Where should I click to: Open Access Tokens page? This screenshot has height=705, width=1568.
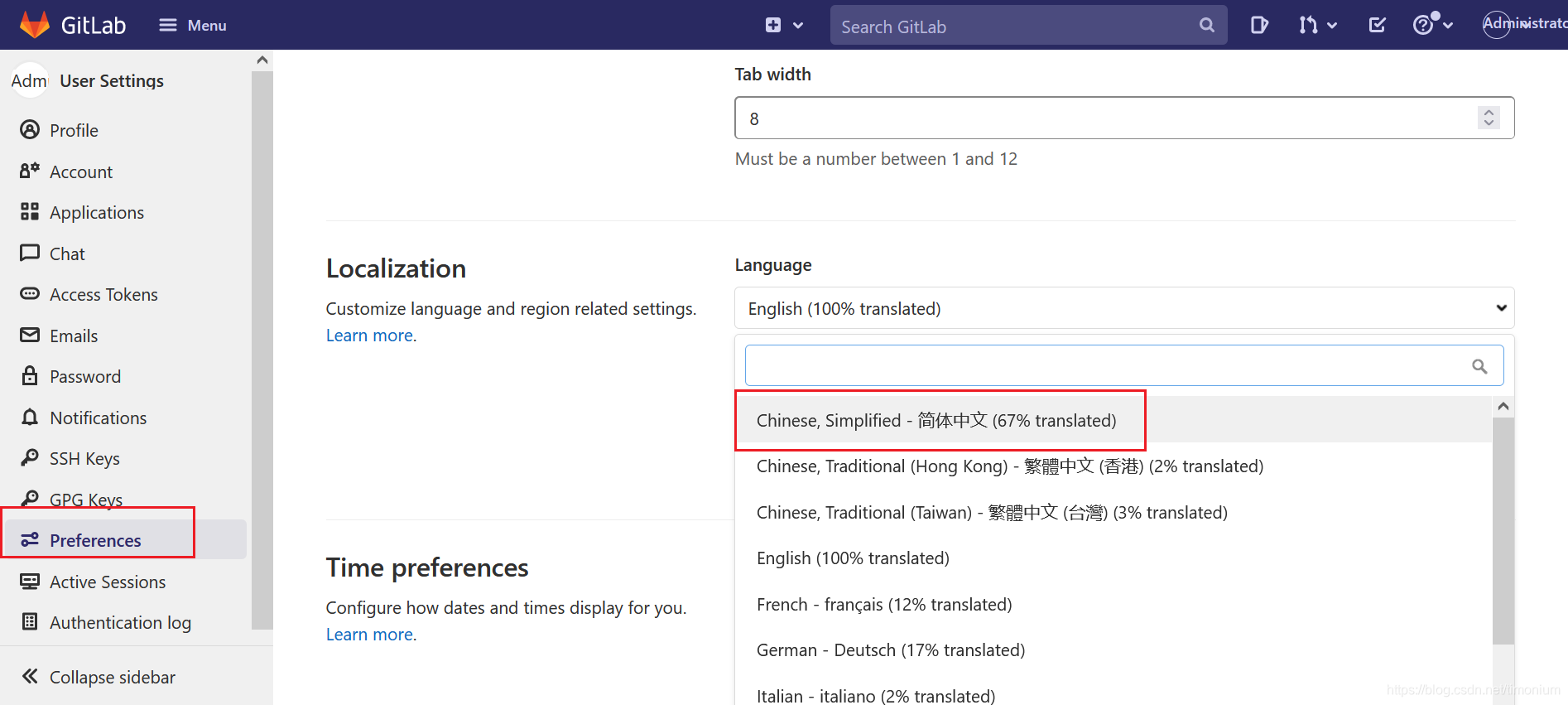tap(103, 295)
